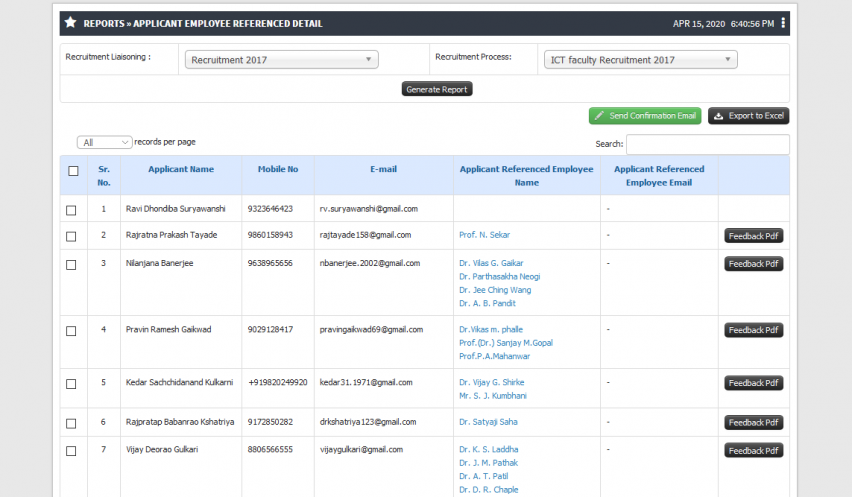Open the Dr. K. S. Laddha link
Screen dimensions: 852x497
coord(488,449)
